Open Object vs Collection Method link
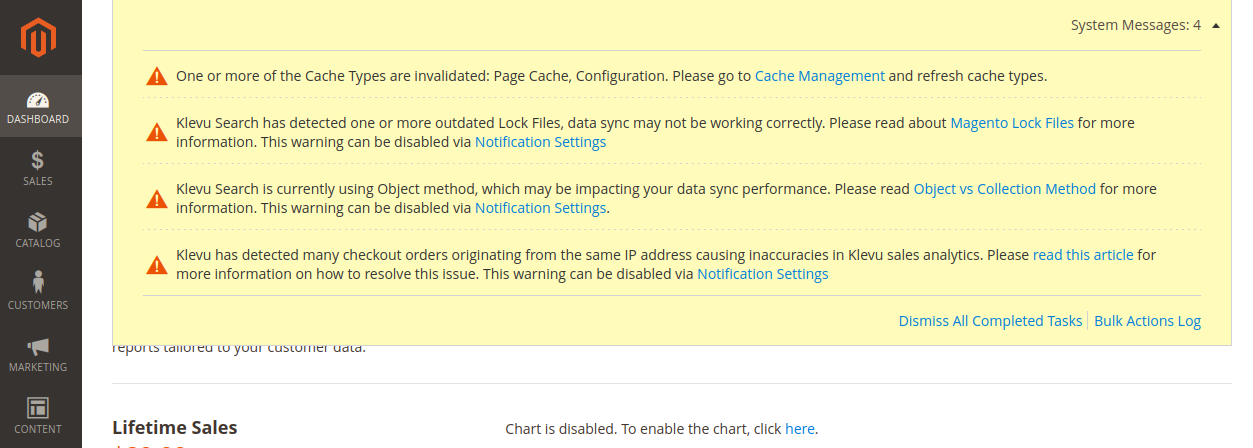 pyautogui.click(x=1004, y=189)
